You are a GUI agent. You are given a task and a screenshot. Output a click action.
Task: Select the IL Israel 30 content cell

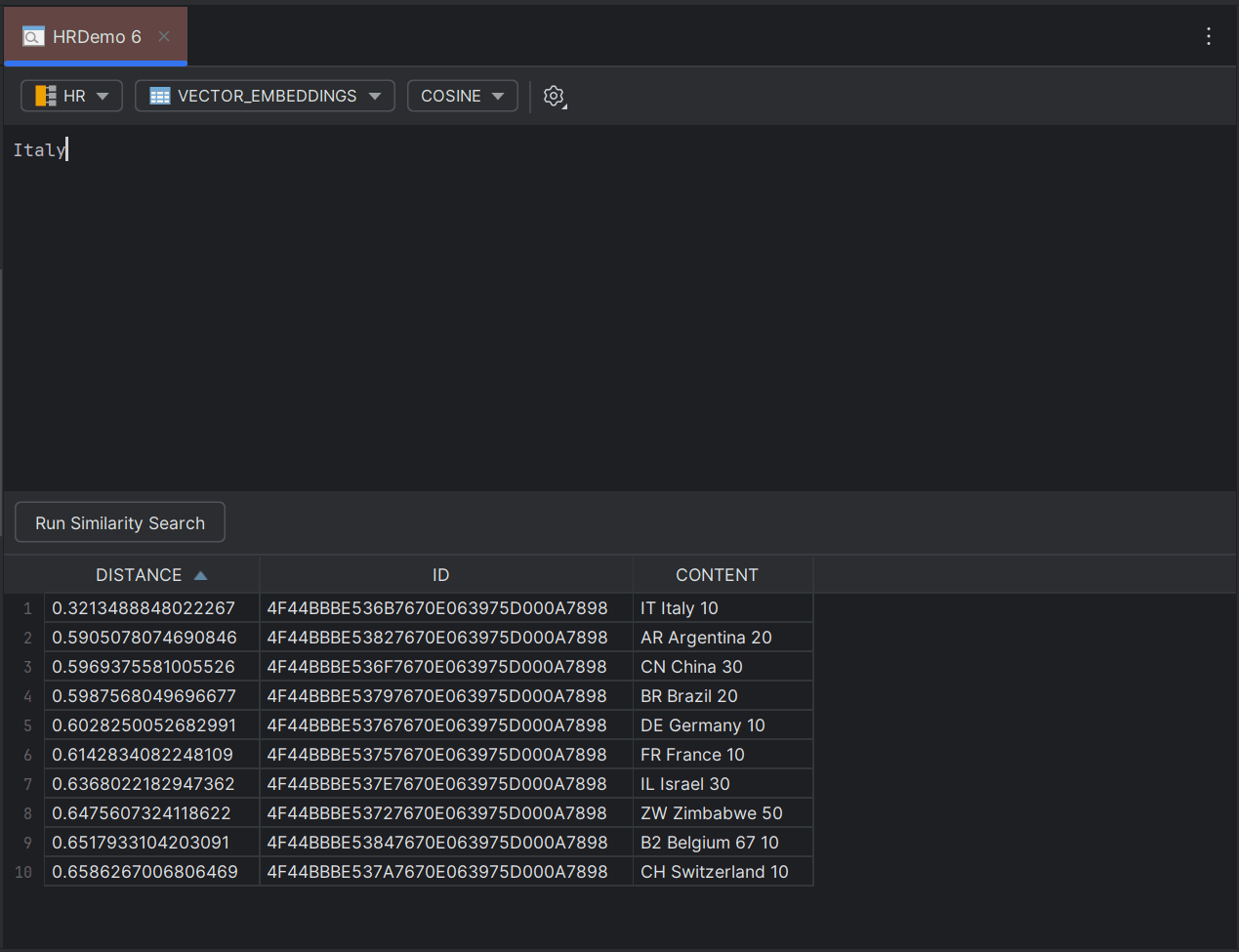(x=723, y=784)
